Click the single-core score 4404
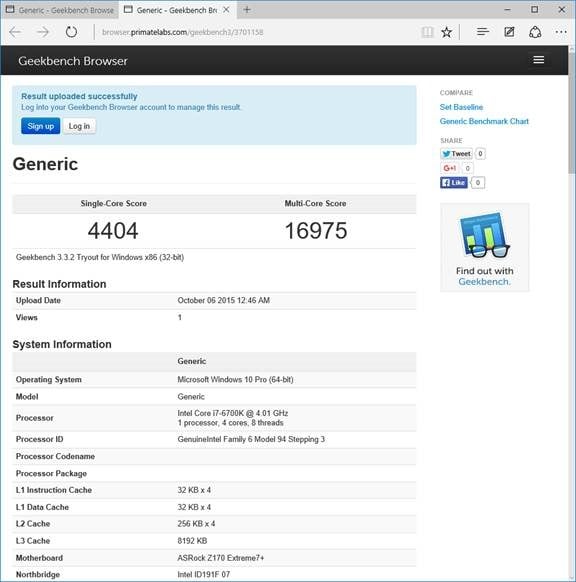 [x=113, y=230]
